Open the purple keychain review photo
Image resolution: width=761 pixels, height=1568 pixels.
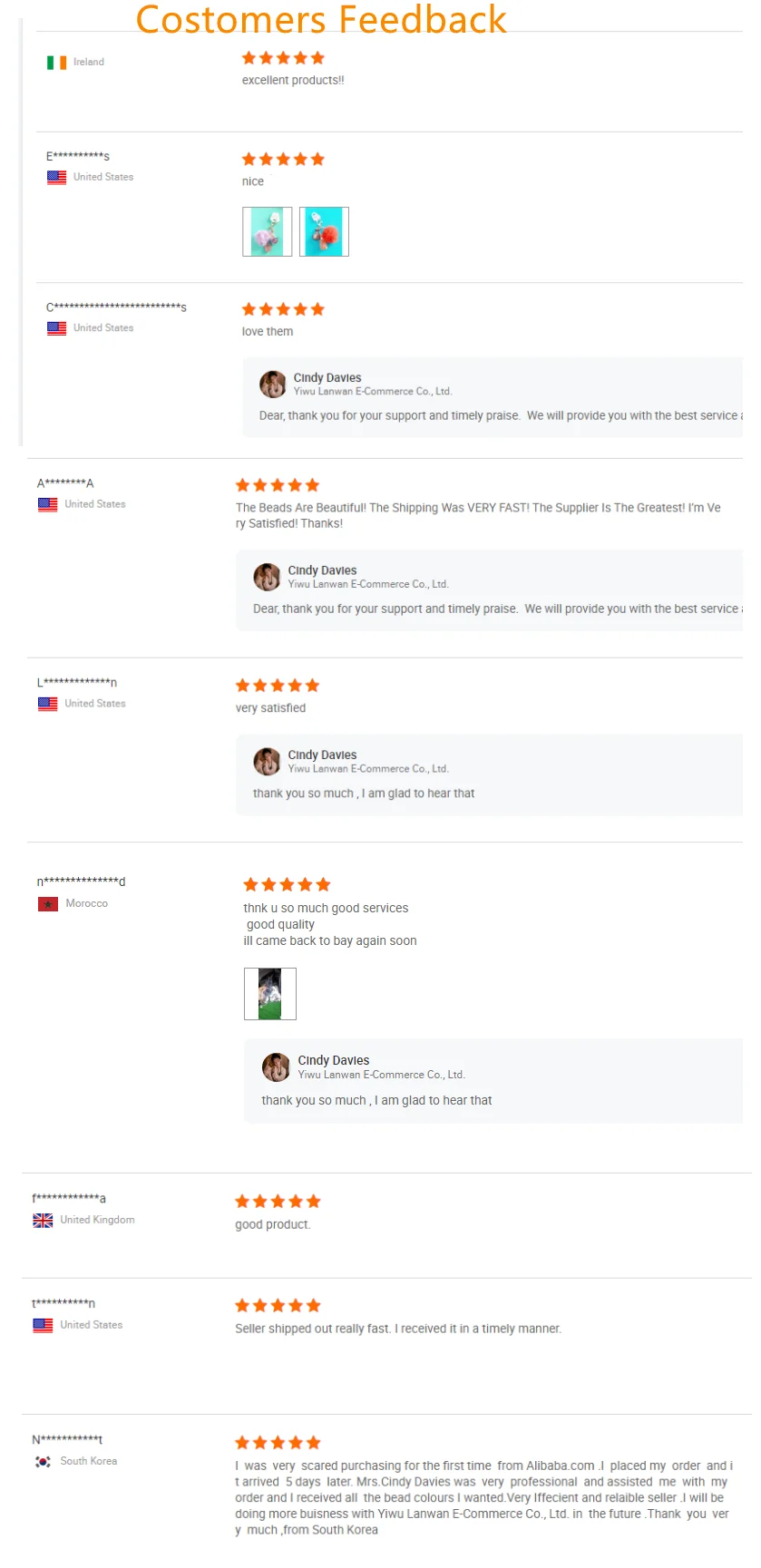[x=268, y=232]
